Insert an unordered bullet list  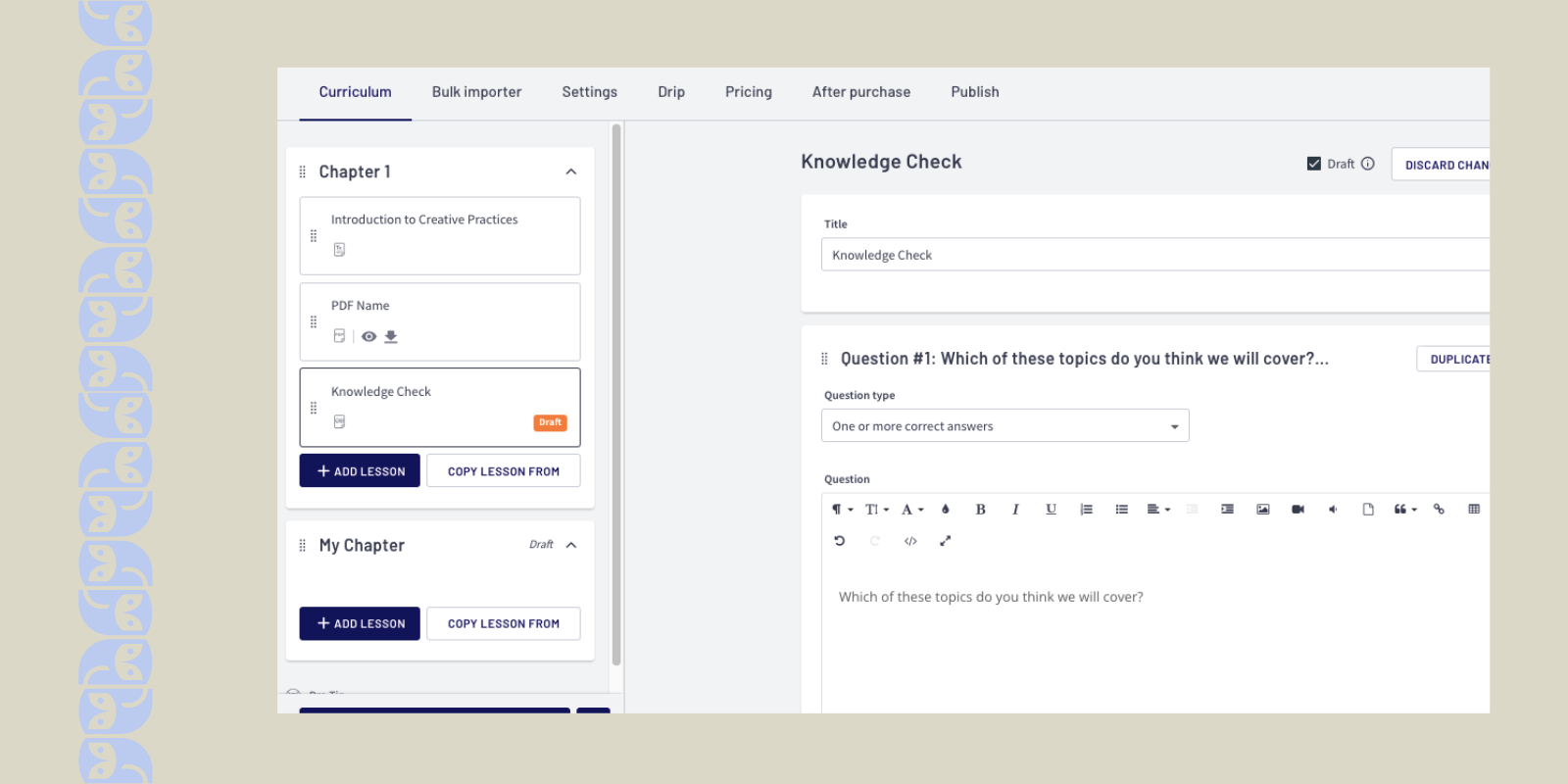[1121, 510]
